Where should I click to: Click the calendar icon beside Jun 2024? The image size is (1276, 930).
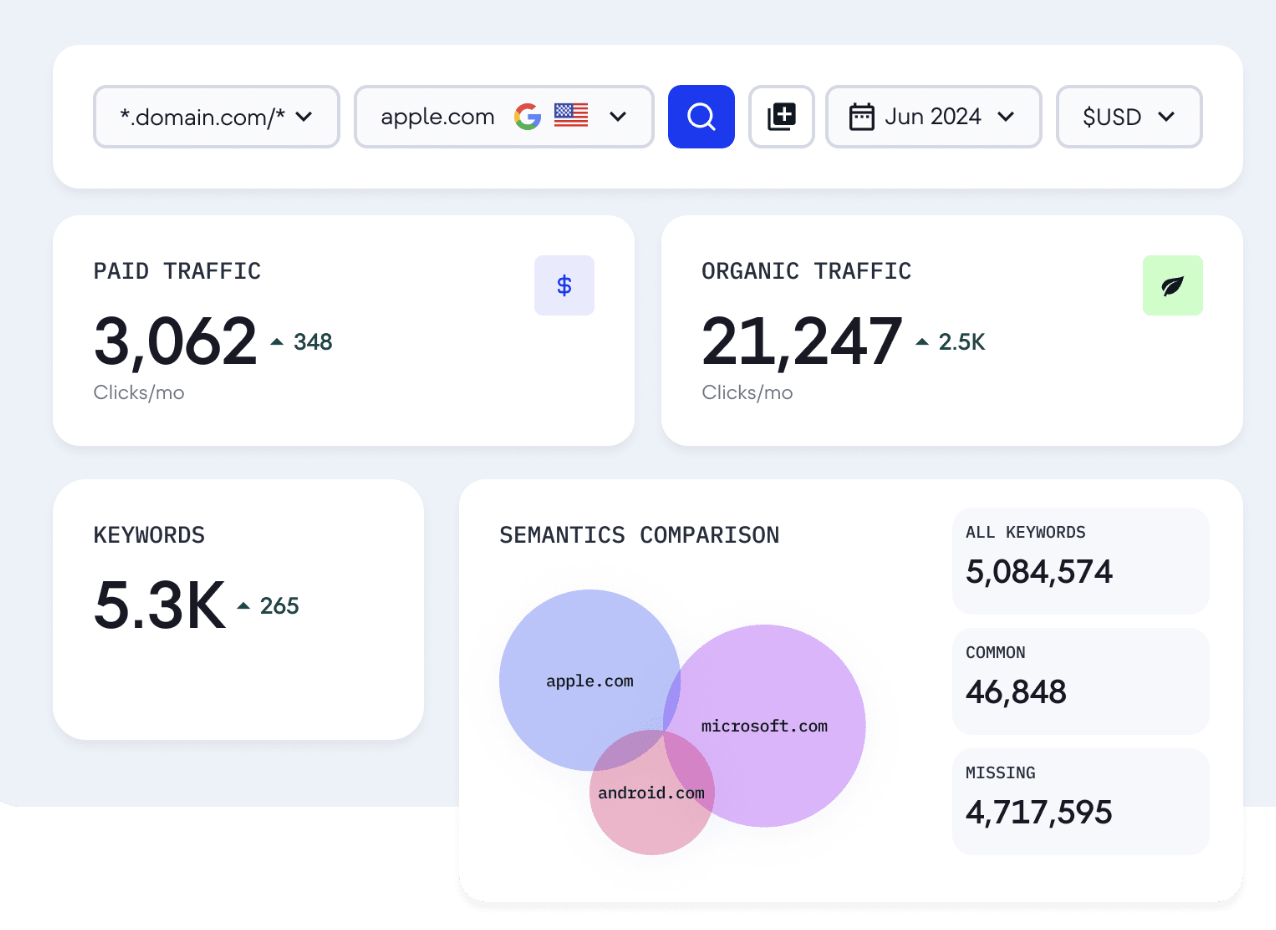coord(861,117)
